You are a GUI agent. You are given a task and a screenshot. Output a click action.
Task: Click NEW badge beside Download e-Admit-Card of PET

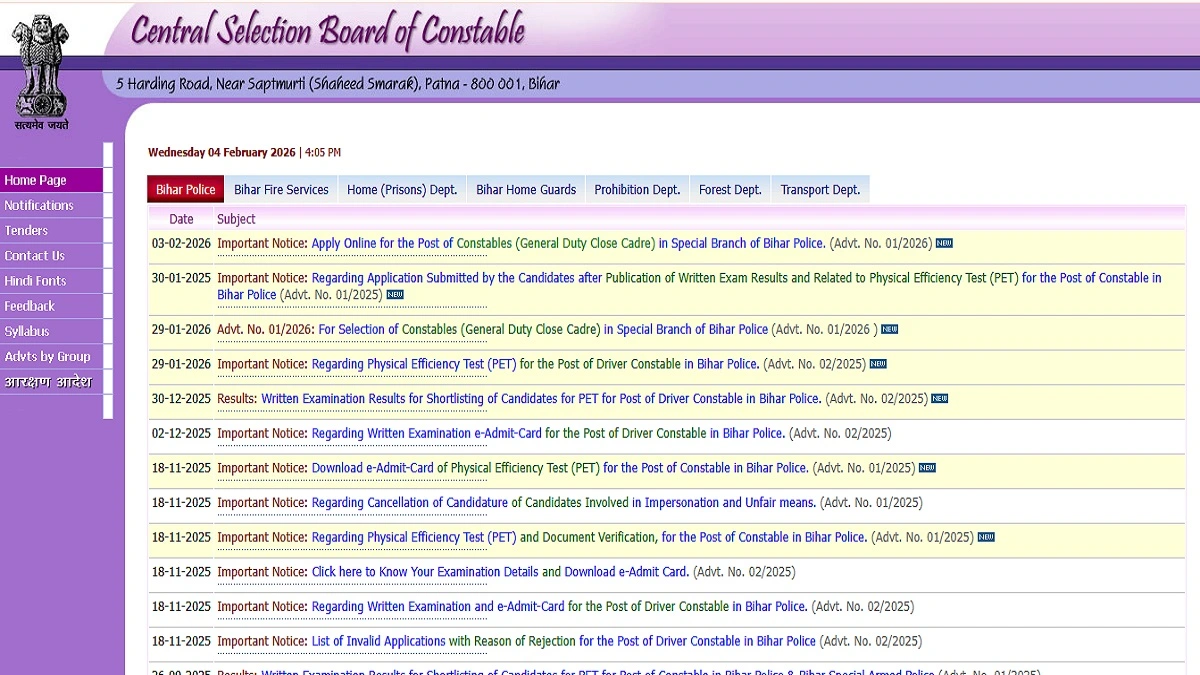point(927,467)
